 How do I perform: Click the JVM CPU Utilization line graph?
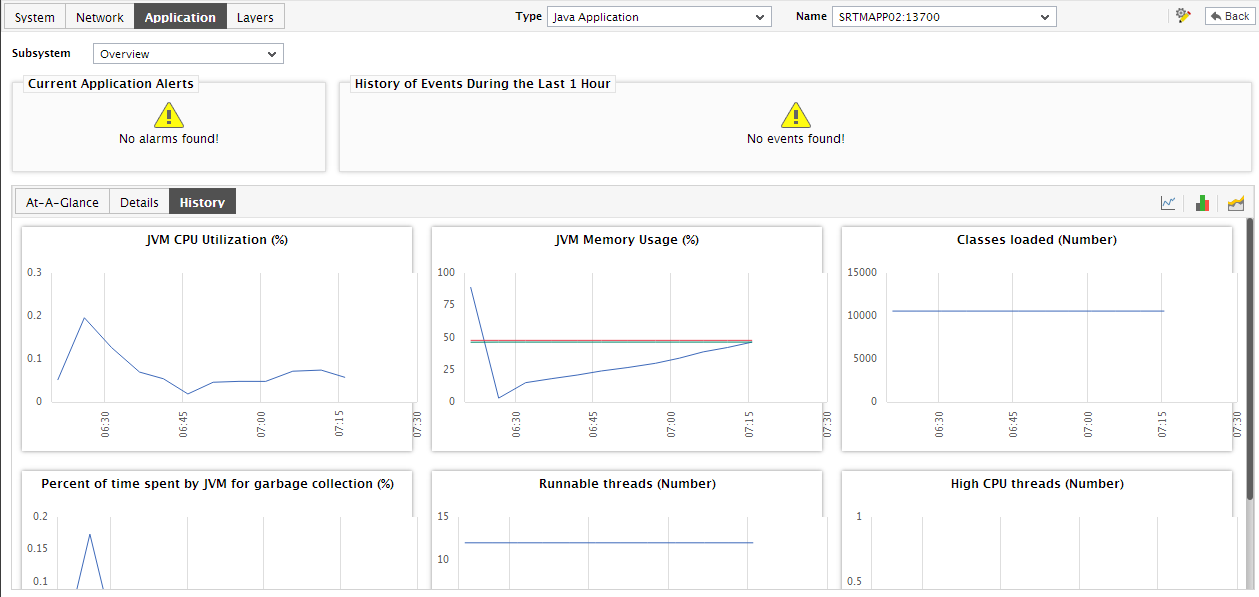click(201, 356)
